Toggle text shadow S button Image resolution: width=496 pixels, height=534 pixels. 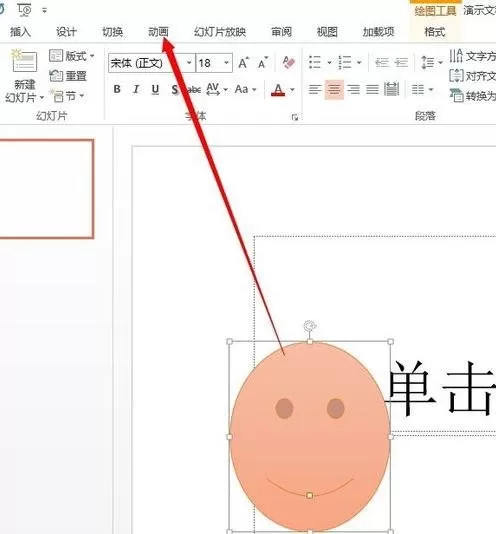pos(174,90)
